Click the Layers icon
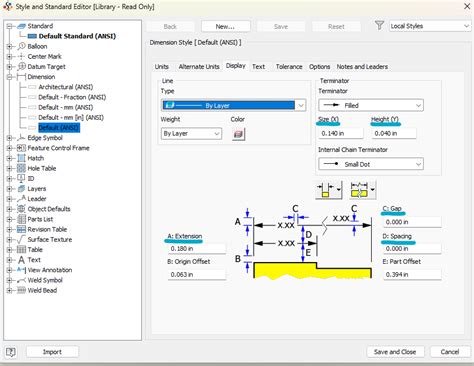Viewport: 474px width, 366px height. [22, 188]
